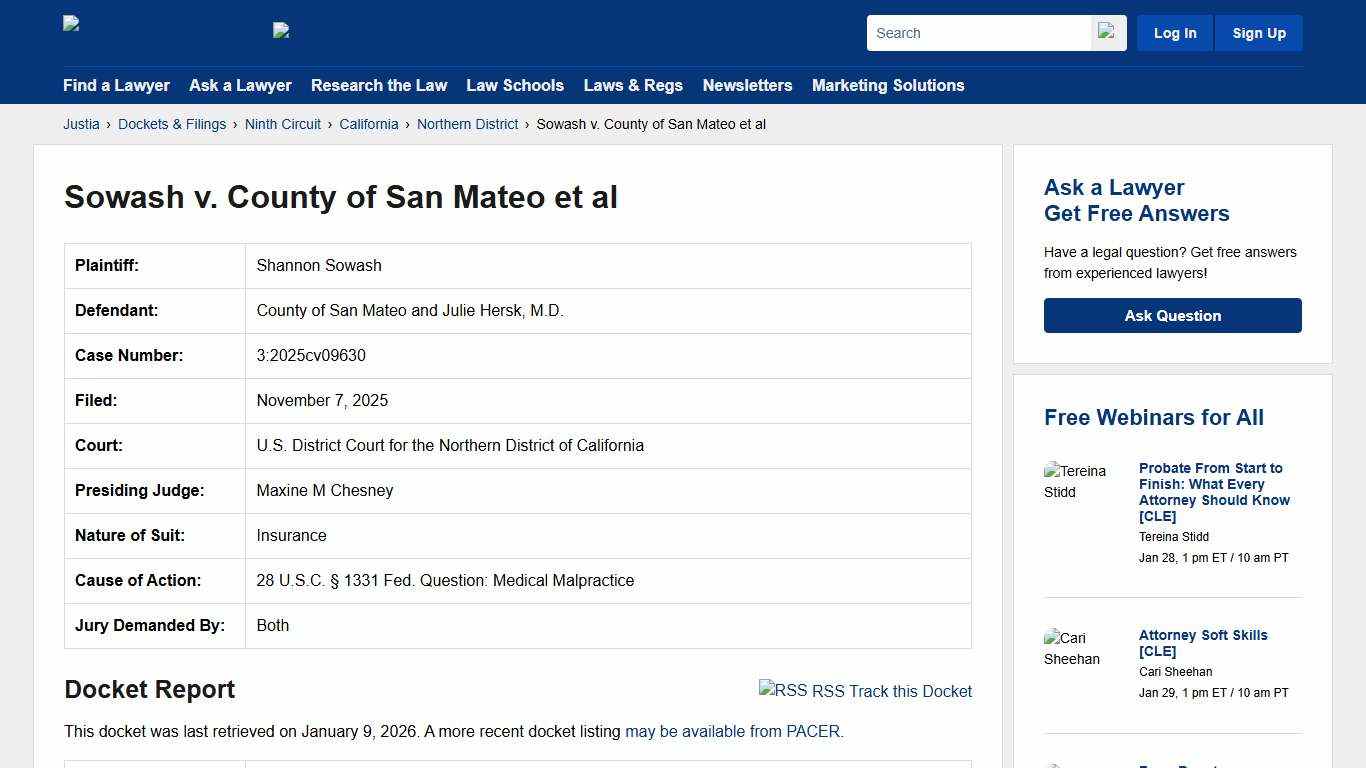Click inside the Search input field
This screenshot has width=1366, height=768.
click(975, 32)
